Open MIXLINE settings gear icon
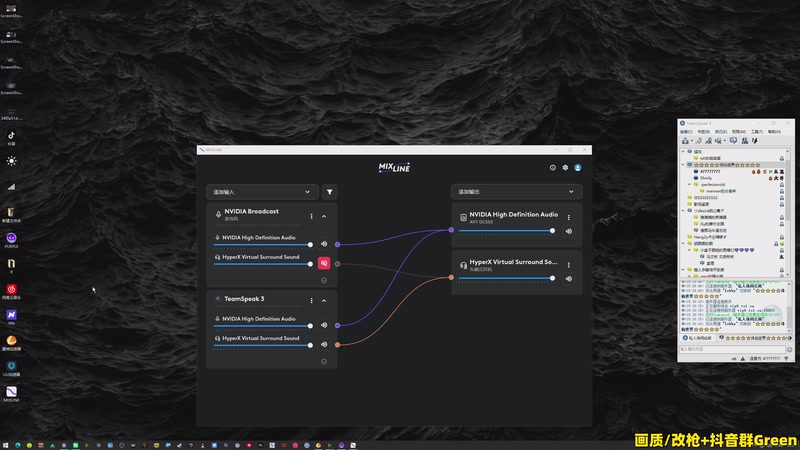This screenshot has width=800, height=450. click(565, 167)
